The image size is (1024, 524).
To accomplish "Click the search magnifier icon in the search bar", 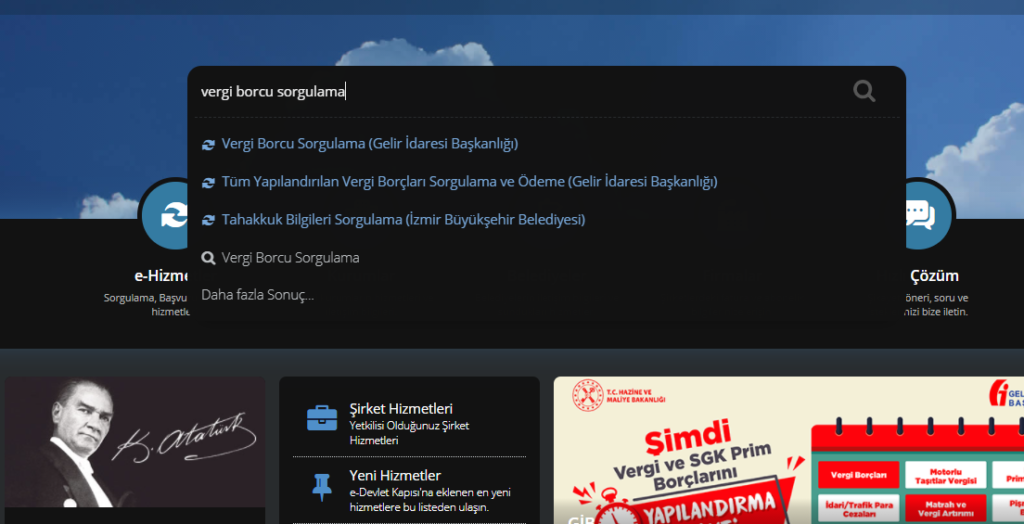I will tap(864, 92).
